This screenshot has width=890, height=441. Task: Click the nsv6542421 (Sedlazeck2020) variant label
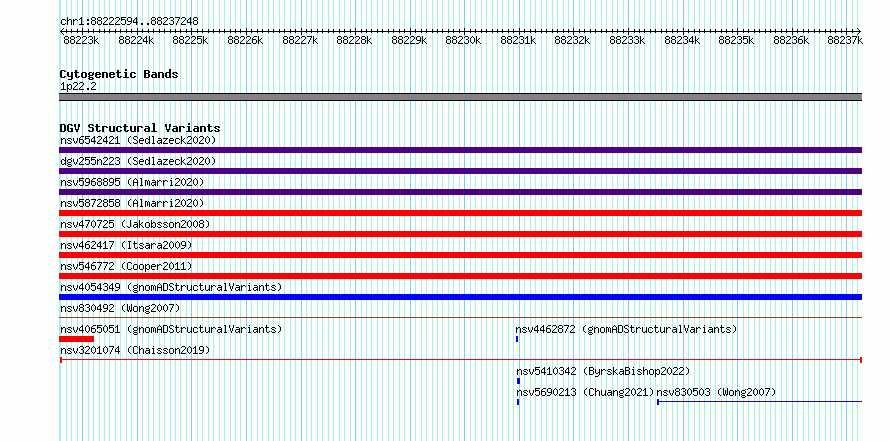tap(138, 140)
